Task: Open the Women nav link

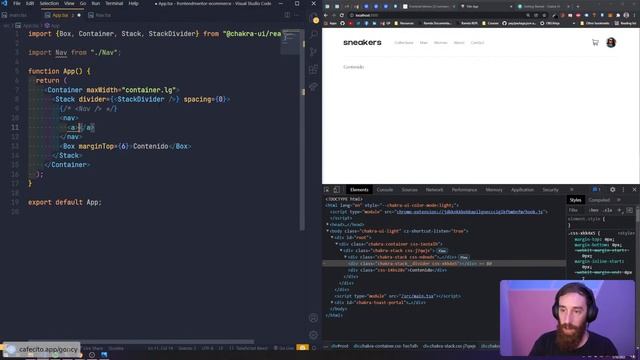Action: pyautogui.click(x=440, y=42)
